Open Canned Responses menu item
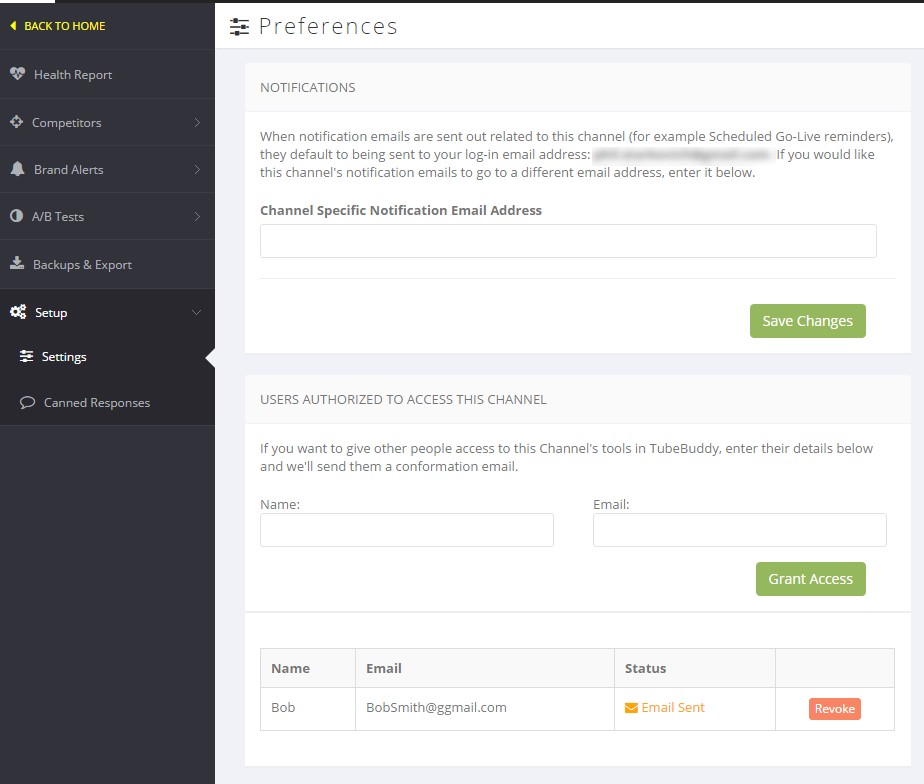This screenshot has height=784, width=924. (x=96, y=403)
